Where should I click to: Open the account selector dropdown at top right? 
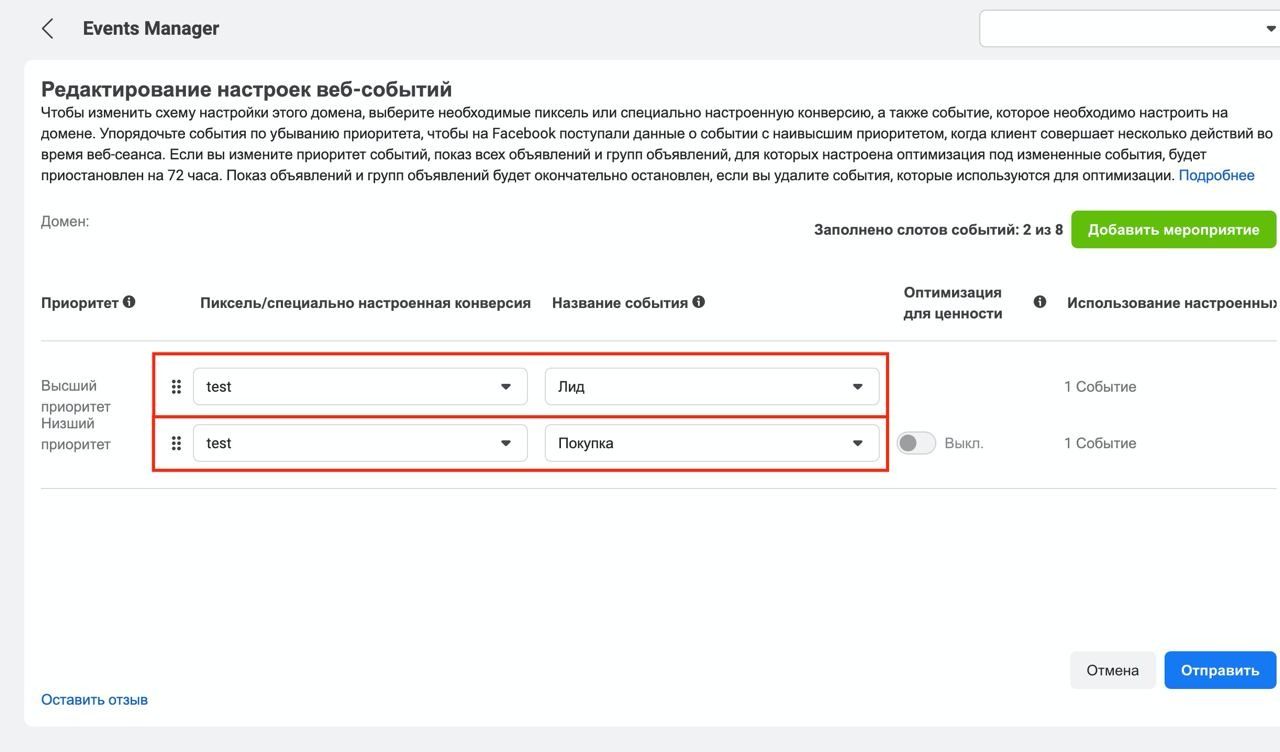1129,28
